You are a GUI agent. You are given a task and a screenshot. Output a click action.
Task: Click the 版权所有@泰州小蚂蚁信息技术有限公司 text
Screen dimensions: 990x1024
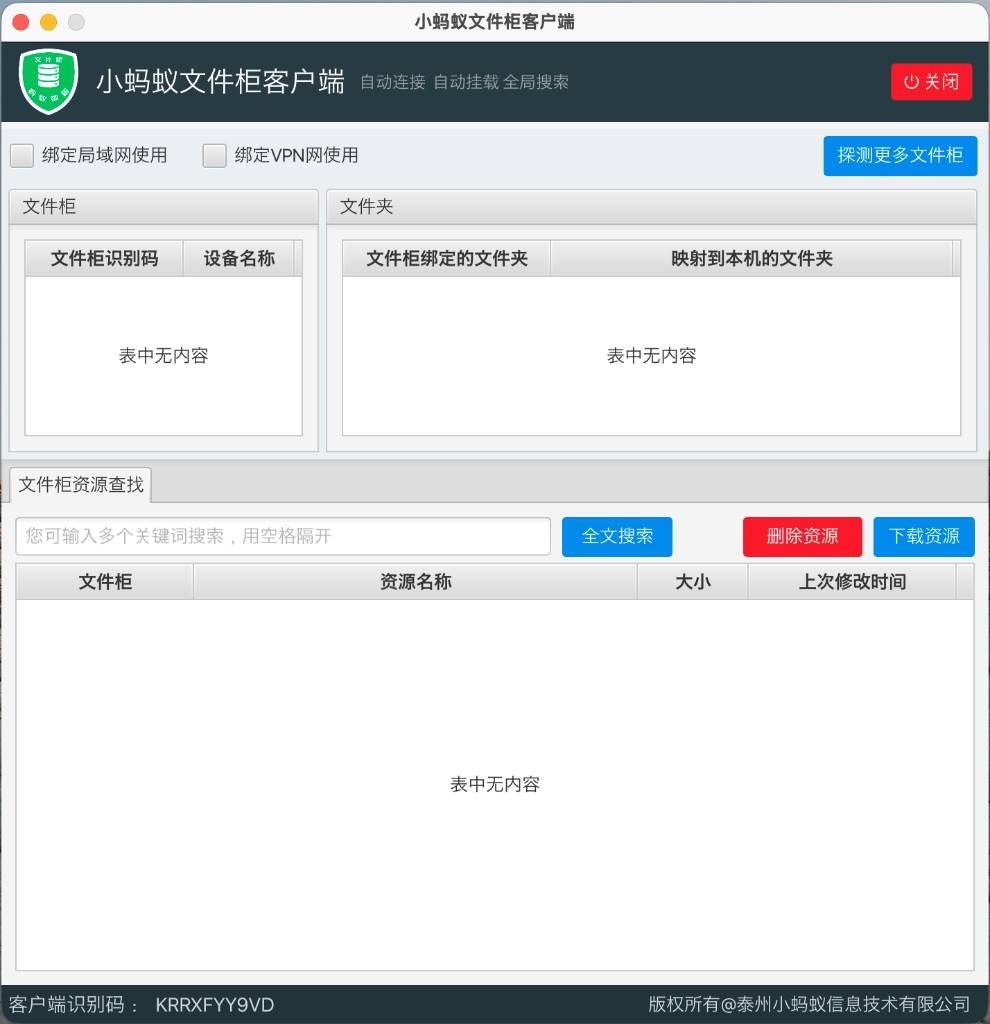pyautogui.click(x=808, y=1004)
